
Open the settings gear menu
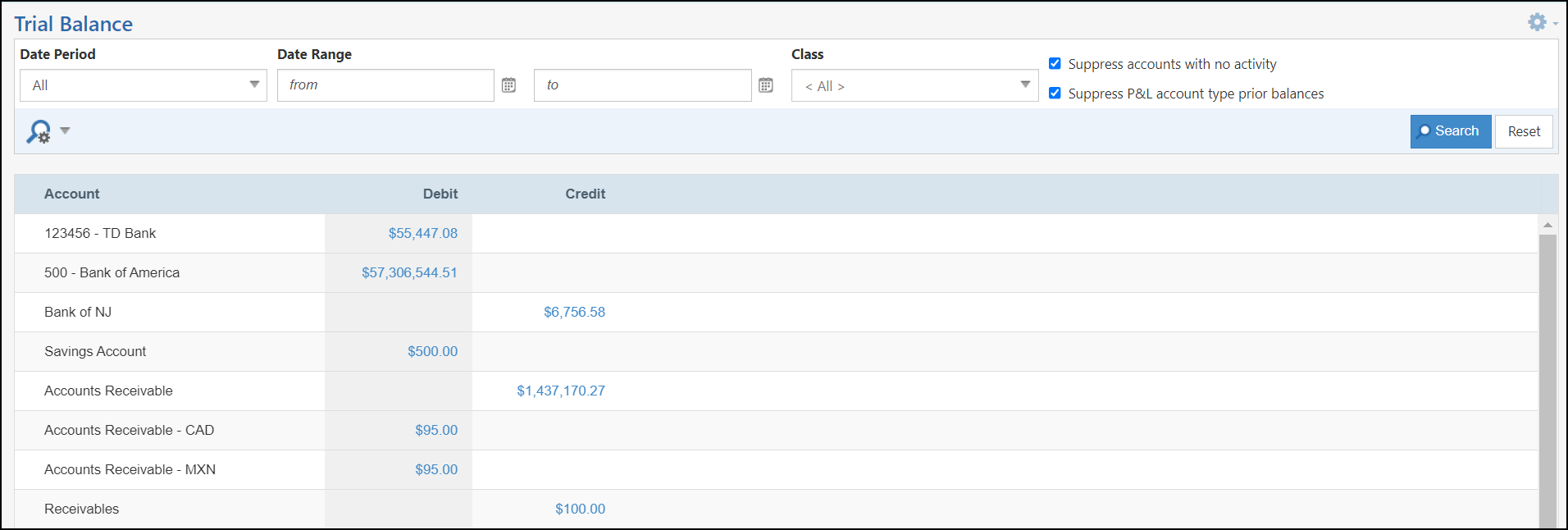1542,22
